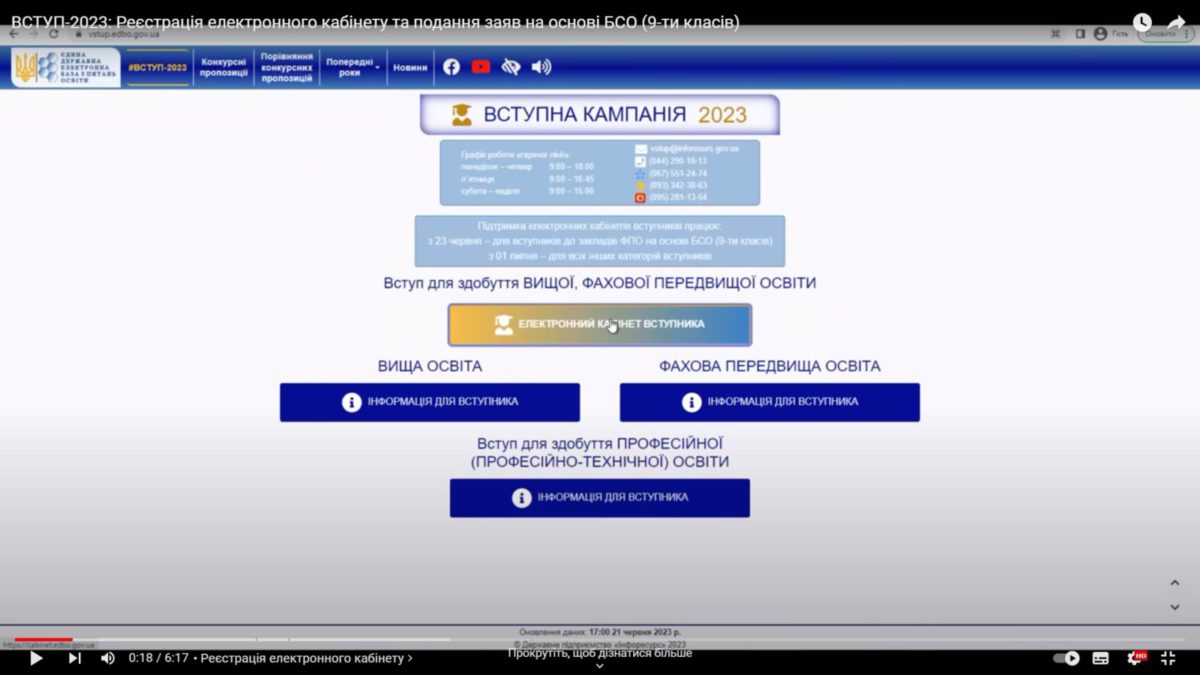Click "Інформація для вступника" under Вища освіта
The width and height of the screenshot is (1200, 675).
point(430,402)
